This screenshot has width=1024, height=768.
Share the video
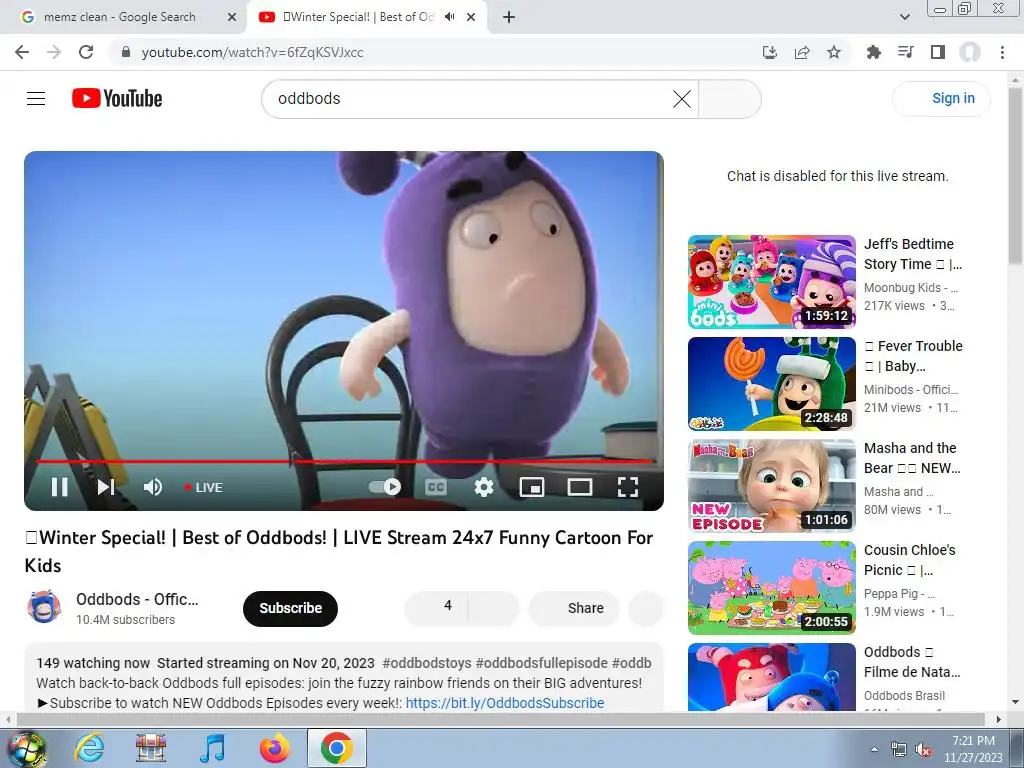tap(575, 608)
